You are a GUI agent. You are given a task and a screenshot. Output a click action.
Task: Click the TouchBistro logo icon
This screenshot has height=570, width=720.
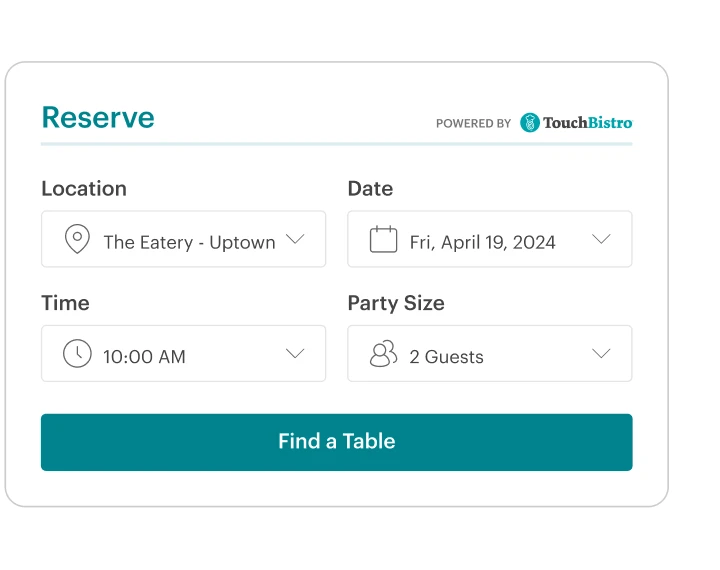pos(530,123)
